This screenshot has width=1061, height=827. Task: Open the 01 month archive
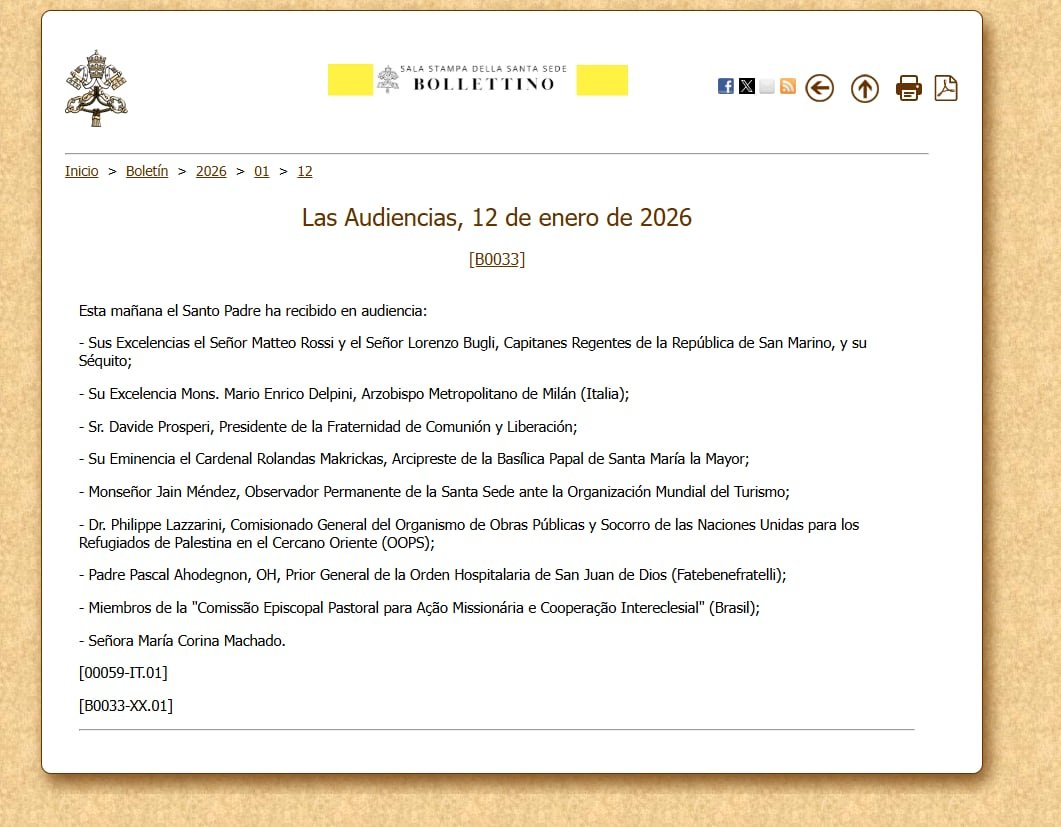[x=262, y=171]
